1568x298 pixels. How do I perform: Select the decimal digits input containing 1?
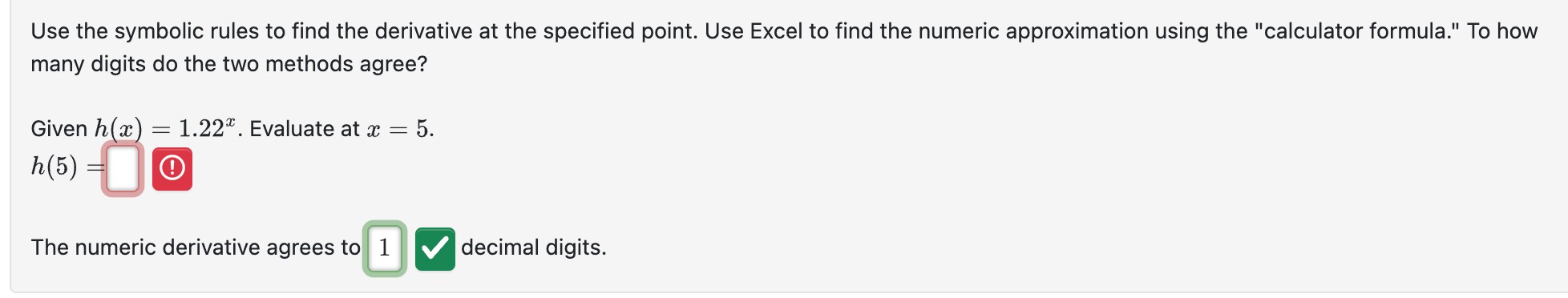click(385, 248)
